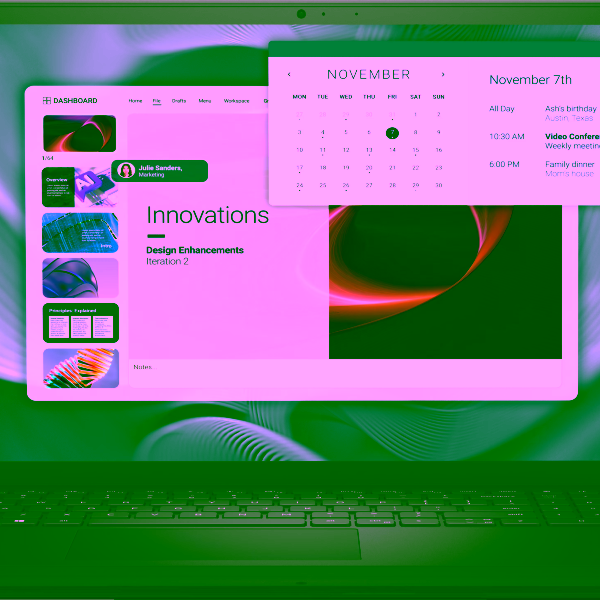Select November 17 in calendar
The image size is (600, 600).
tap(300, 168)
